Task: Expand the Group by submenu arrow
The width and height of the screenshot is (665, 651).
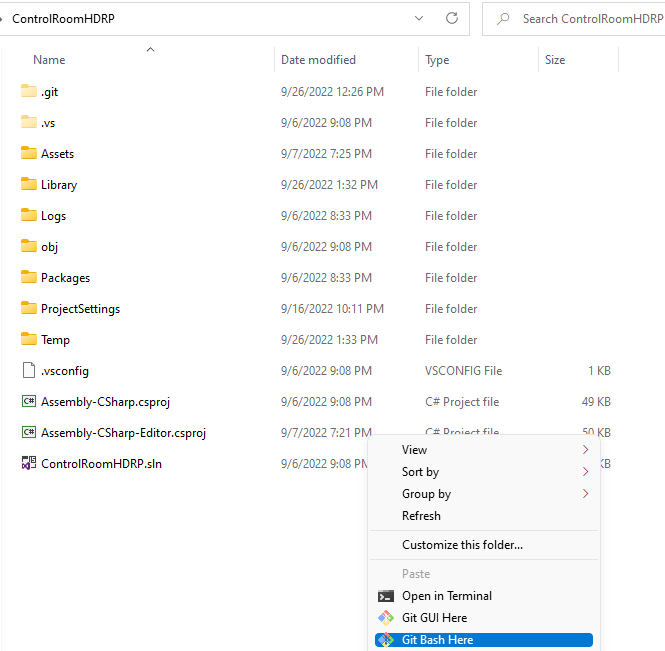Action: (x=586, y=494)
